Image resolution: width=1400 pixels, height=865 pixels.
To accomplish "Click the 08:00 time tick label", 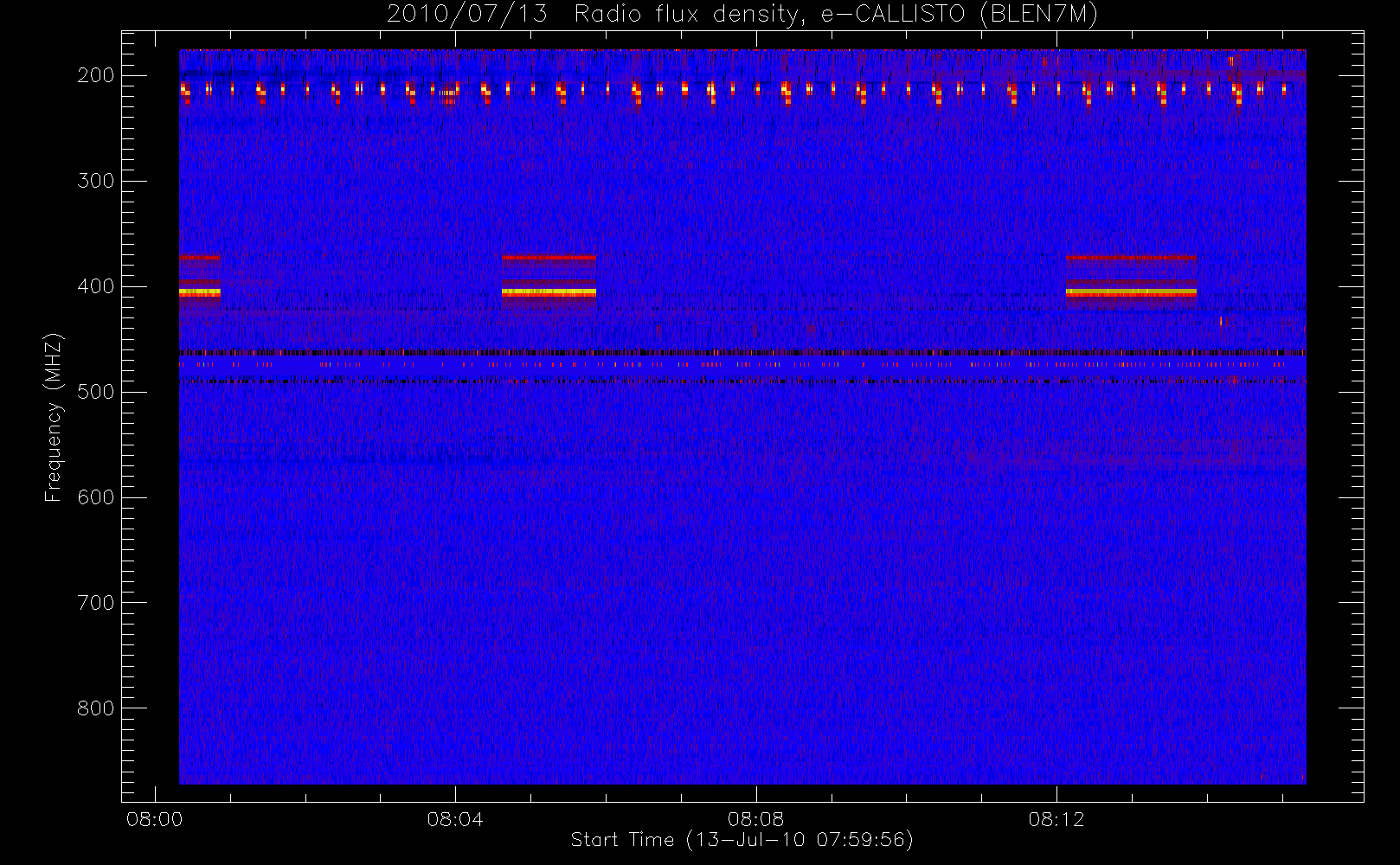I will (x=155, y=819).
